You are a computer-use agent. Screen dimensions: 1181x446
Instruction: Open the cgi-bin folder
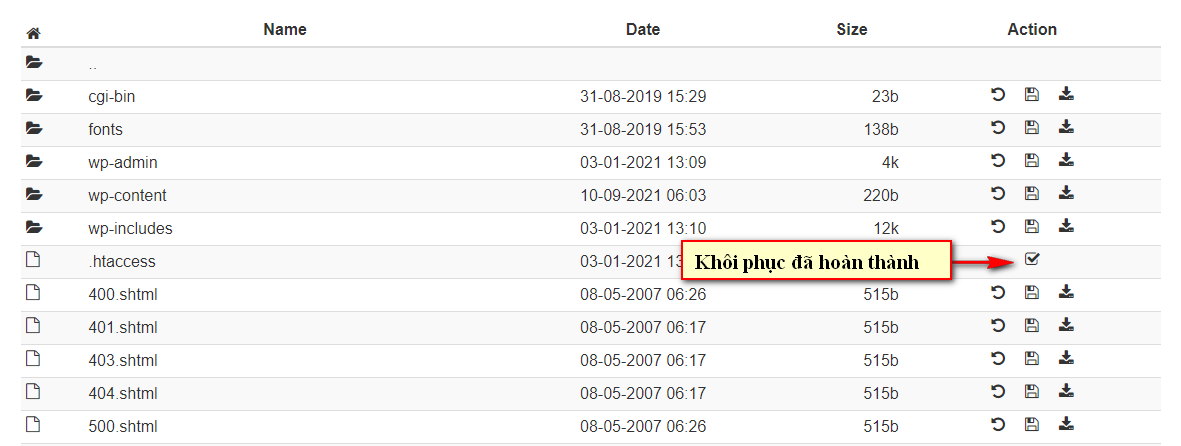(111, 96)
